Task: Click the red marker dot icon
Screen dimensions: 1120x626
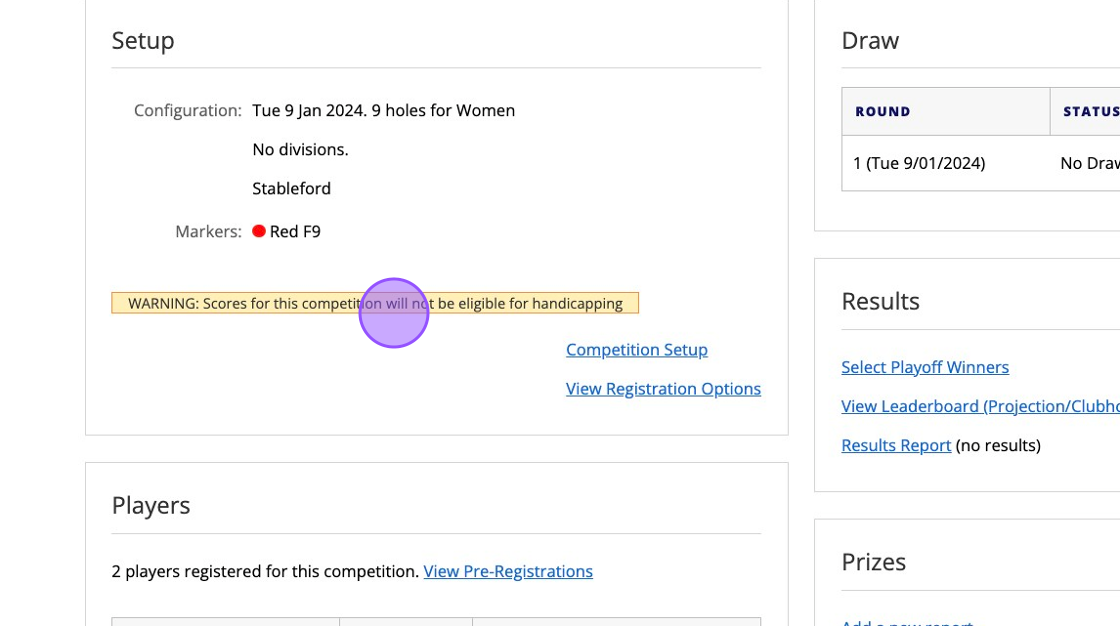Action: pos(259,231)
